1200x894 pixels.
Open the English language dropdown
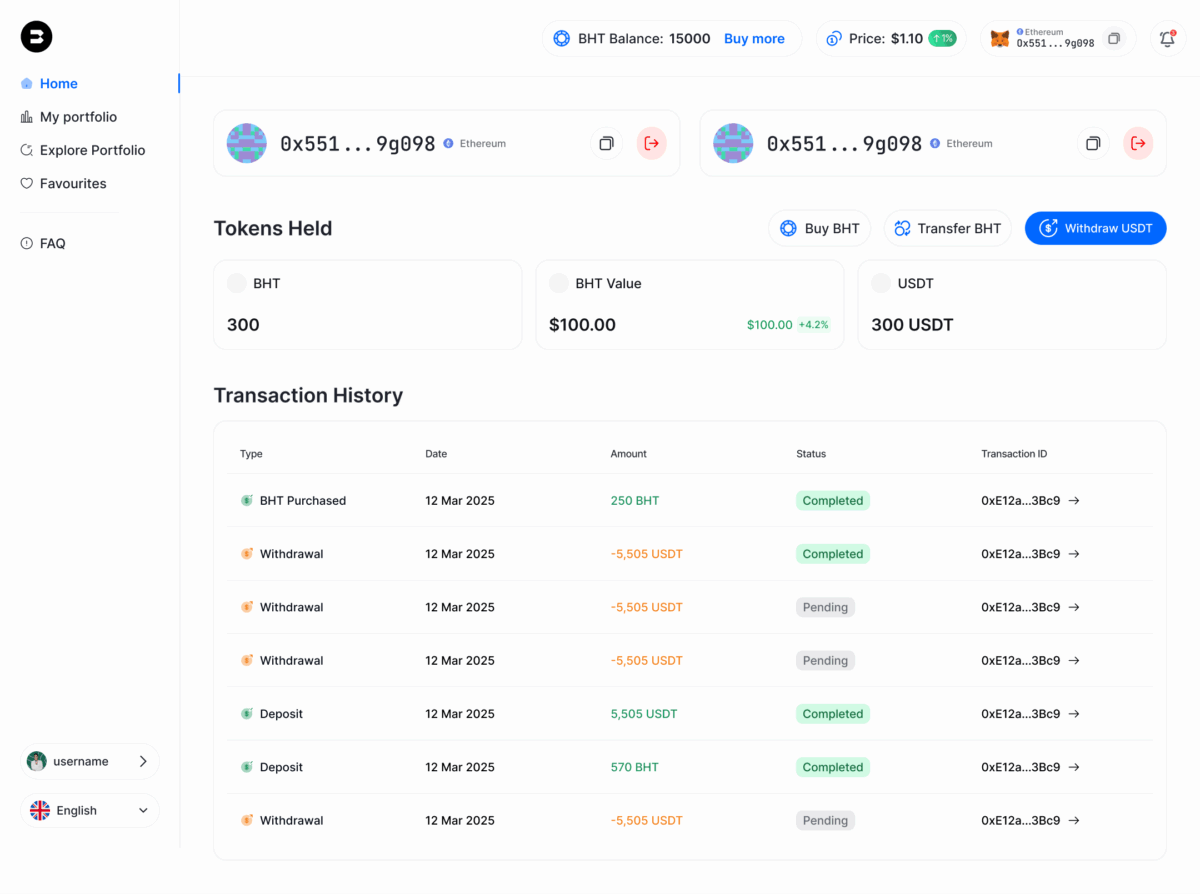[90, 811]
